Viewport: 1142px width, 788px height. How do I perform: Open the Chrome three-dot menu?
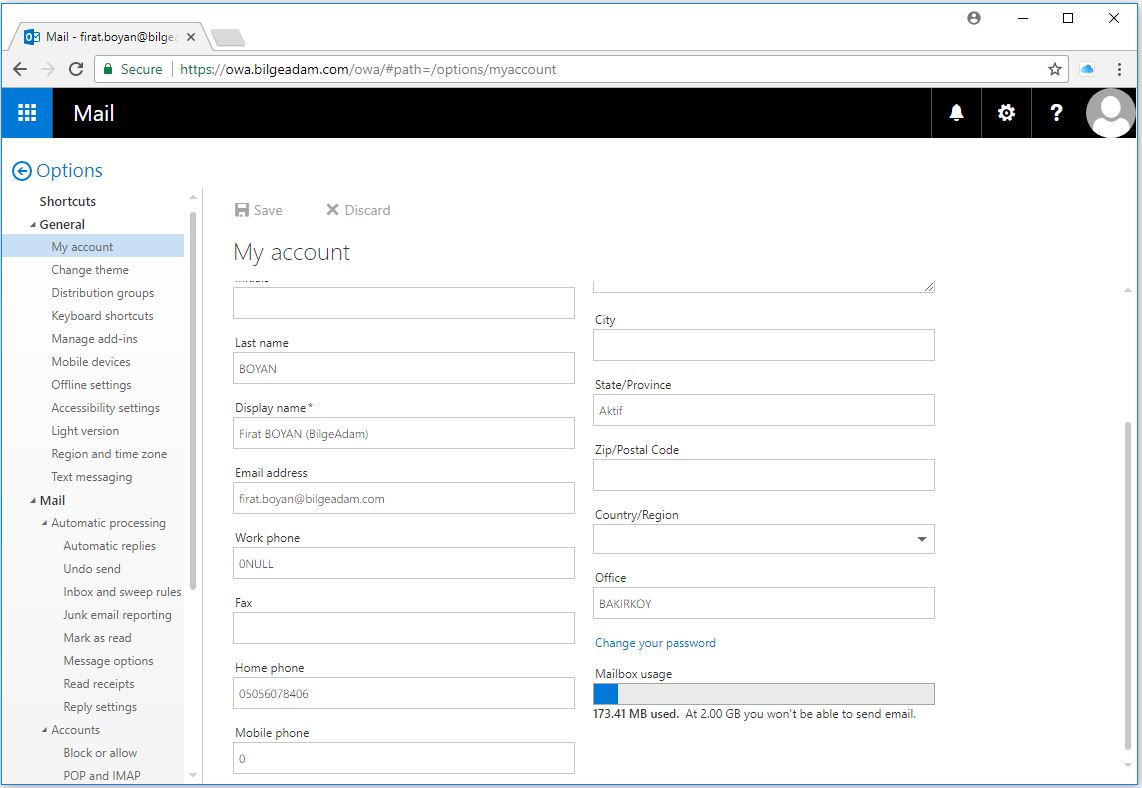click(1119, 69)
